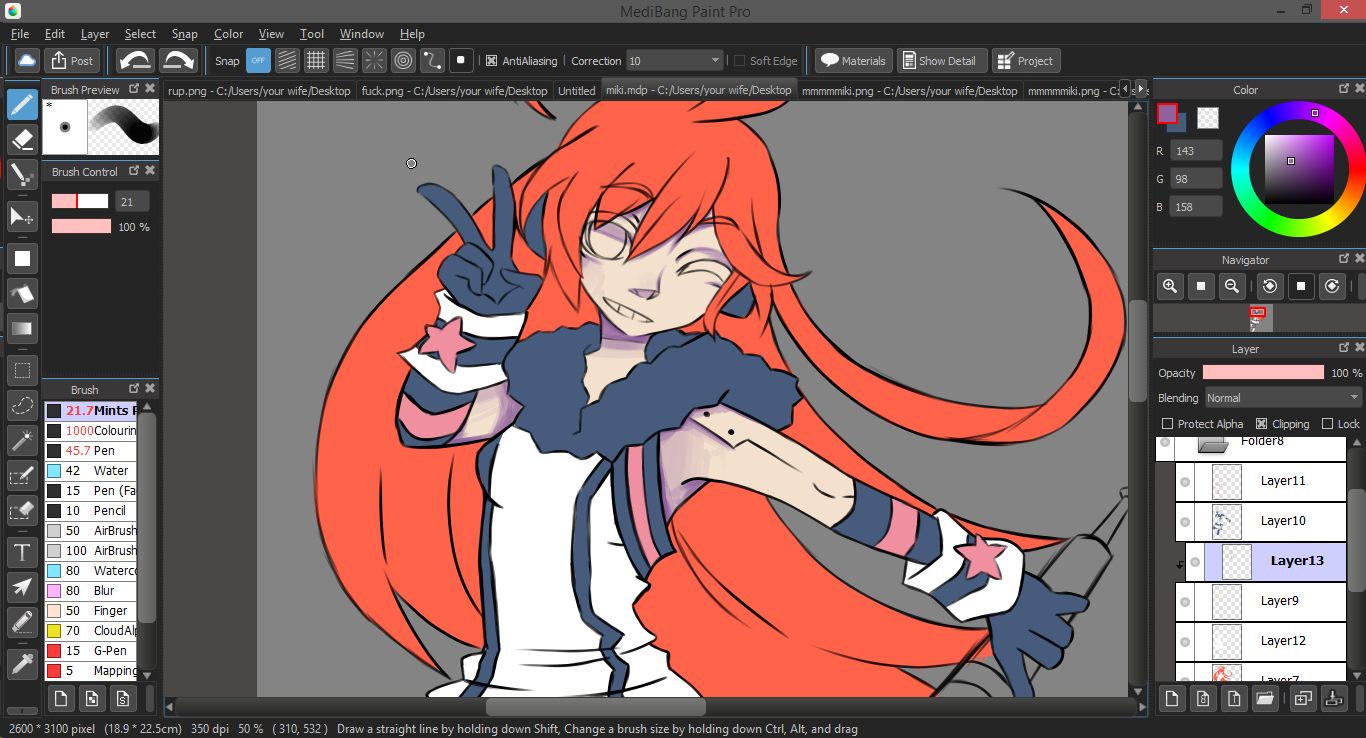The image size is (1366, 738).
Task: Turn Snap OFF toggle
Action: coord(258,60)
